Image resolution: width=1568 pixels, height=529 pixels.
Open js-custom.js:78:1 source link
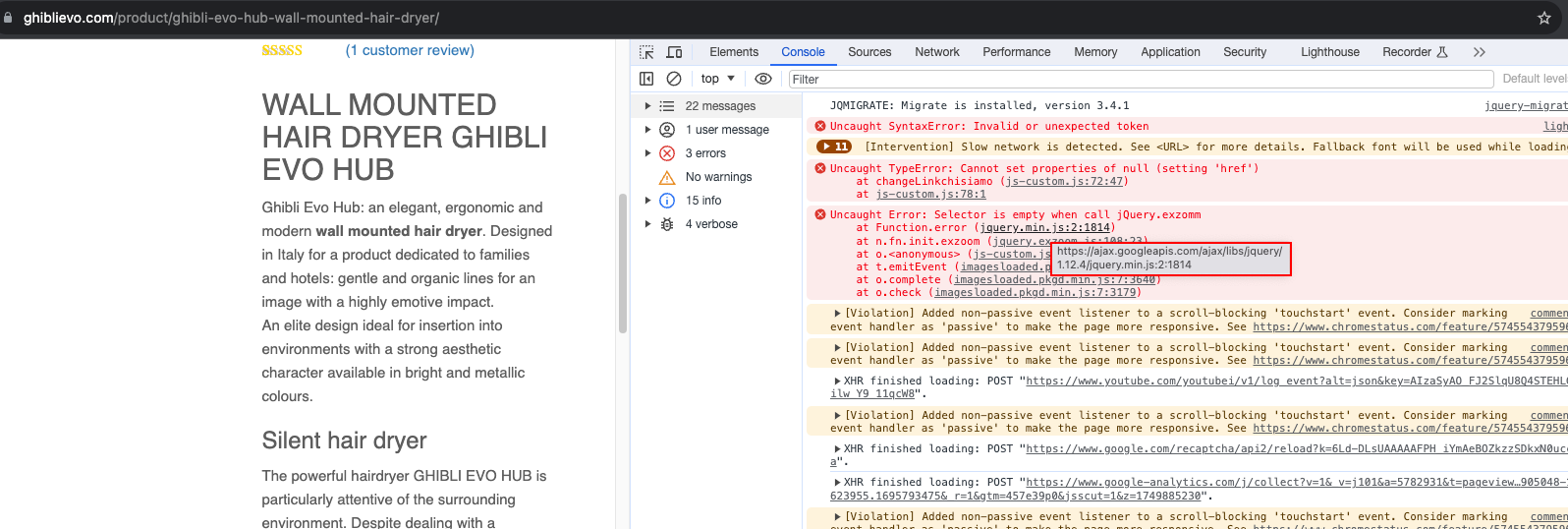tap(931, 195)
